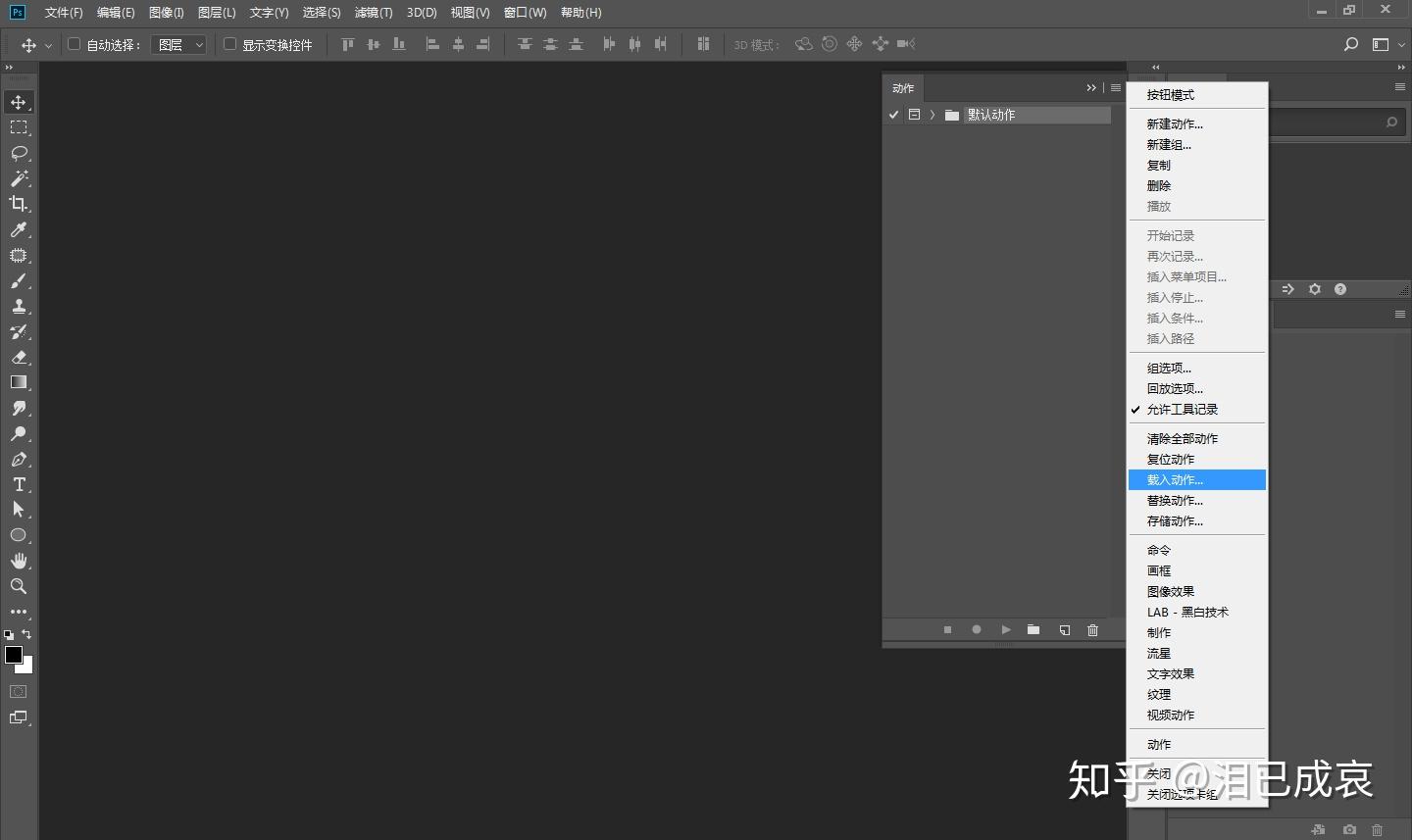
Task: Select the Ellipse shape tool
Action: (19, 535)
